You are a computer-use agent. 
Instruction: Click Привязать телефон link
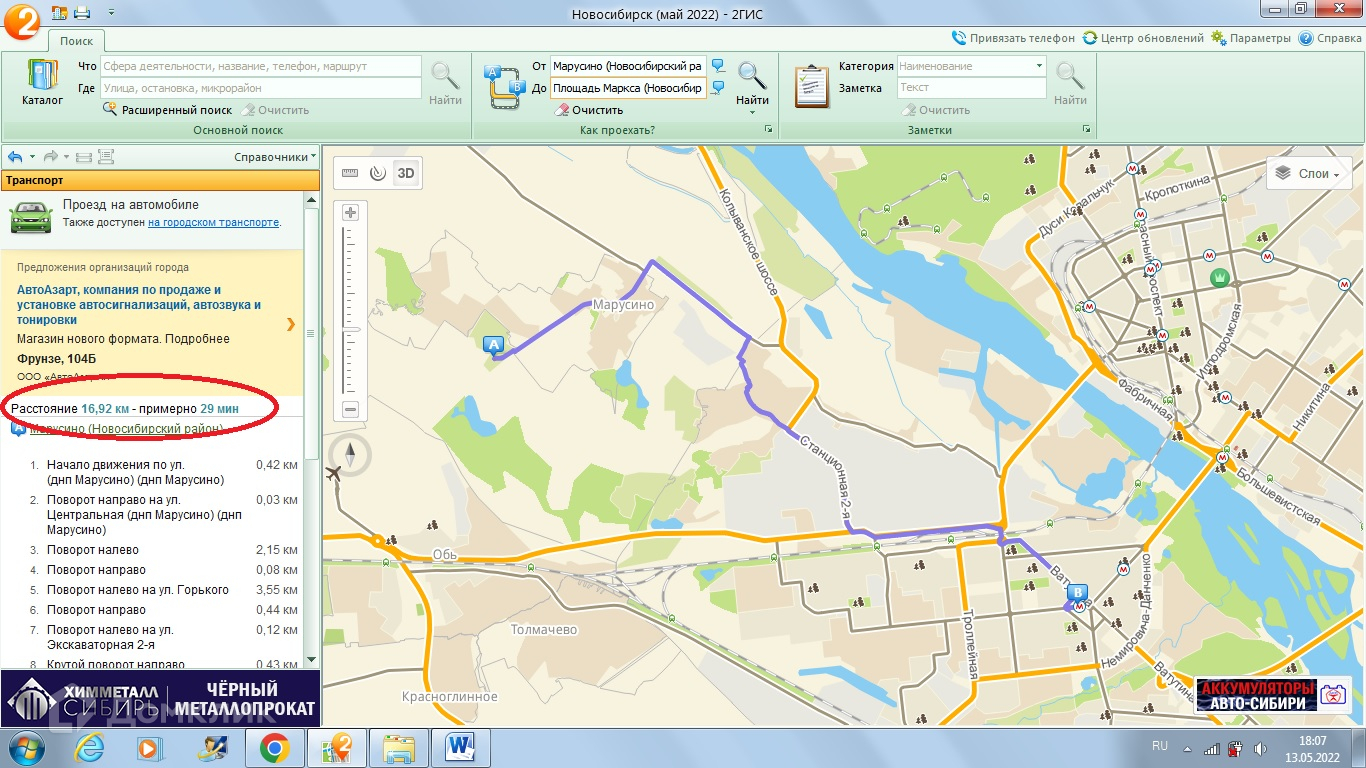[x=1013, y=38]
